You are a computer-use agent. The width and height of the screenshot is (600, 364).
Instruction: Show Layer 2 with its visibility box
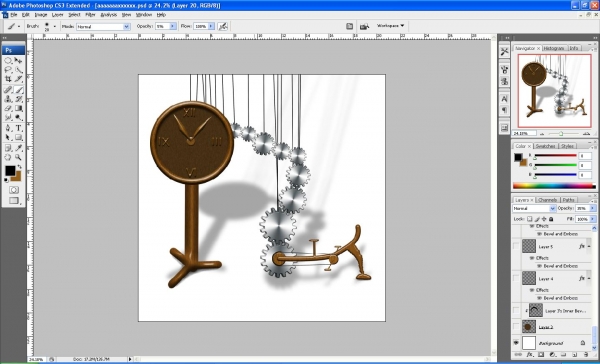(x=516, y=327)
